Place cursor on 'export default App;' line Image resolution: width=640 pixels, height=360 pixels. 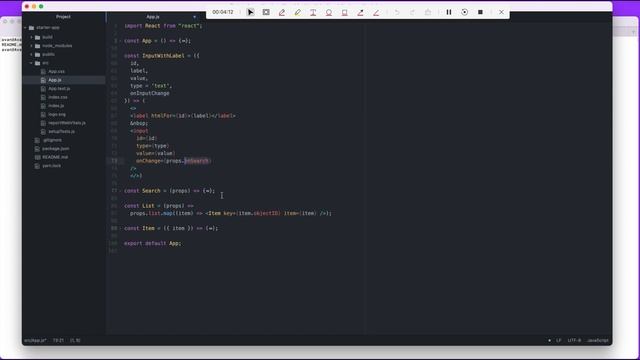(x=153, y=243)
